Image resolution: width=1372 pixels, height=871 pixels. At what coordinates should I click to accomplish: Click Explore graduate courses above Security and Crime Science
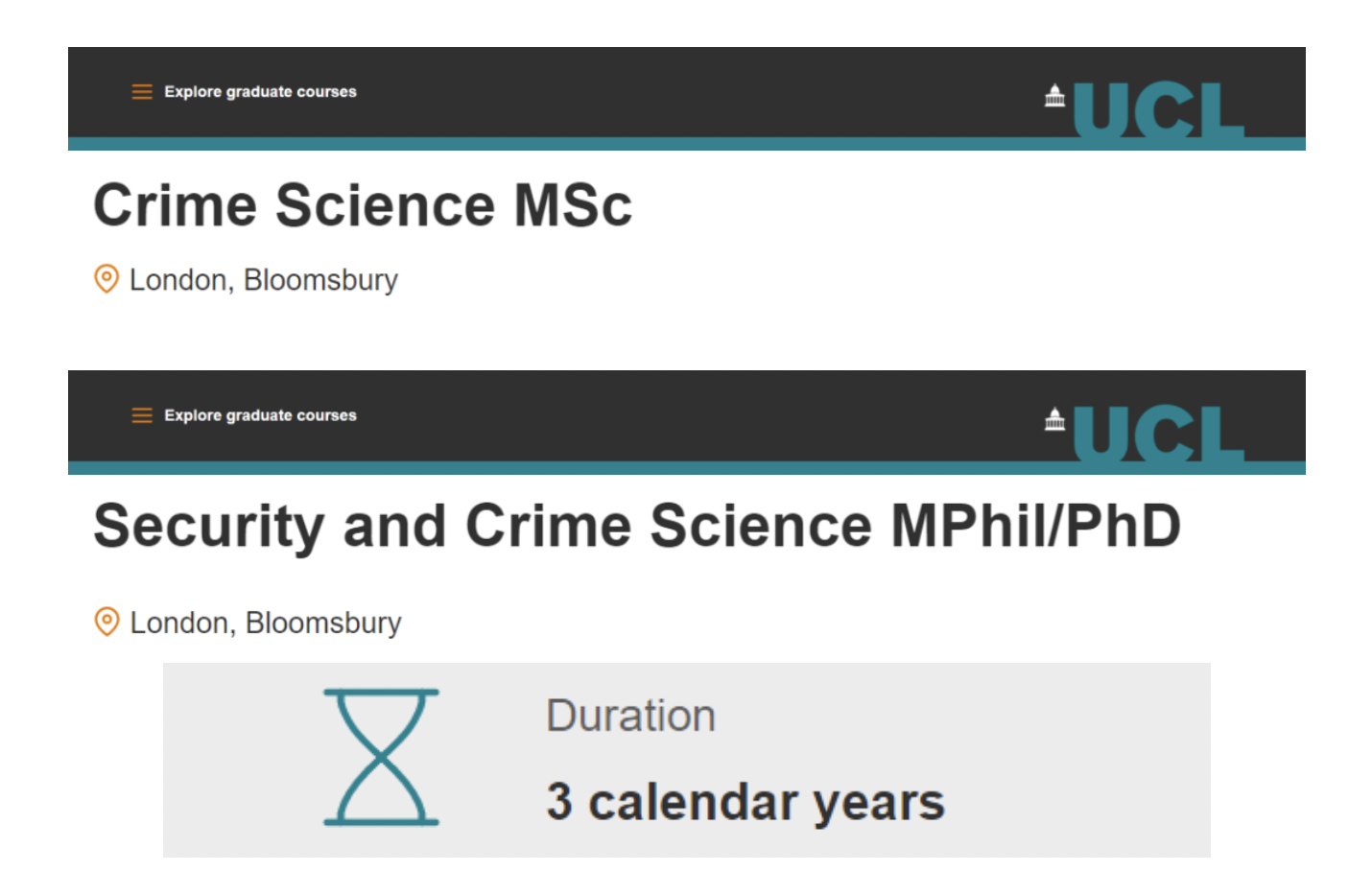[260, 415]
